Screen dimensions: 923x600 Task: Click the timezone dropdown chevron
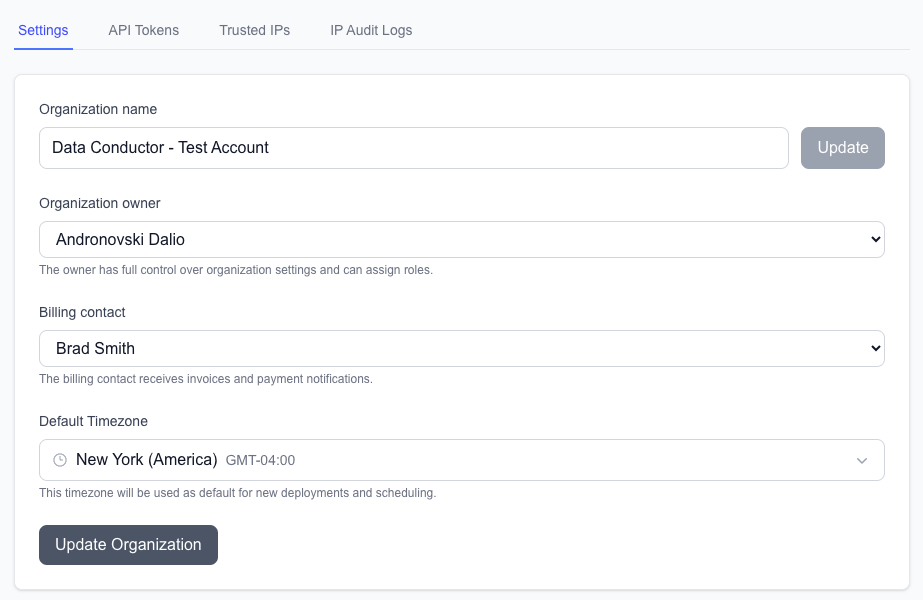(x=862, y=460)
